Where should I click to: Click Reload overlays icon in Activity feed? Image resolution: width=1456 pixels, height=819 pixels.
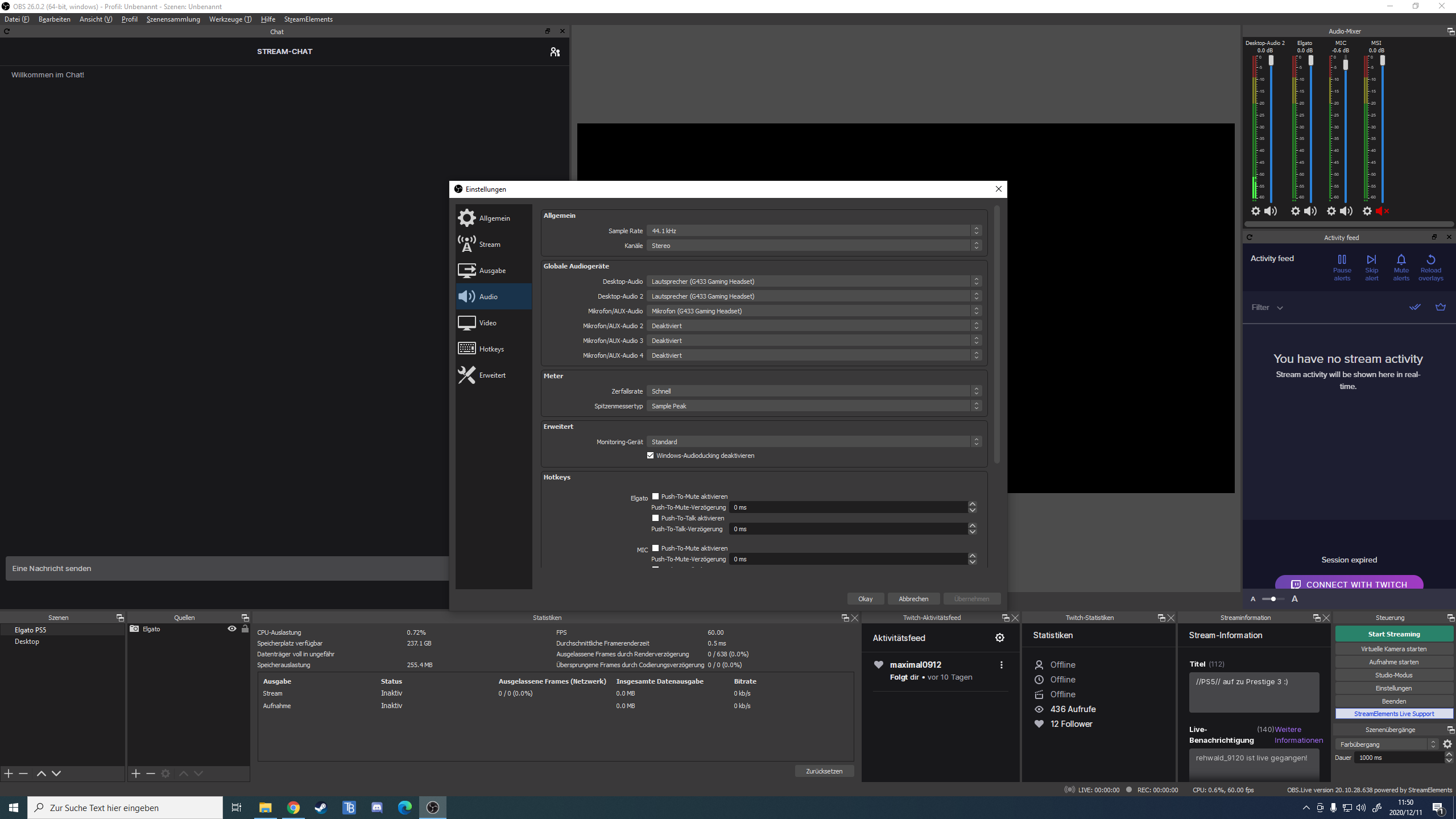(x=1430, y=260)
